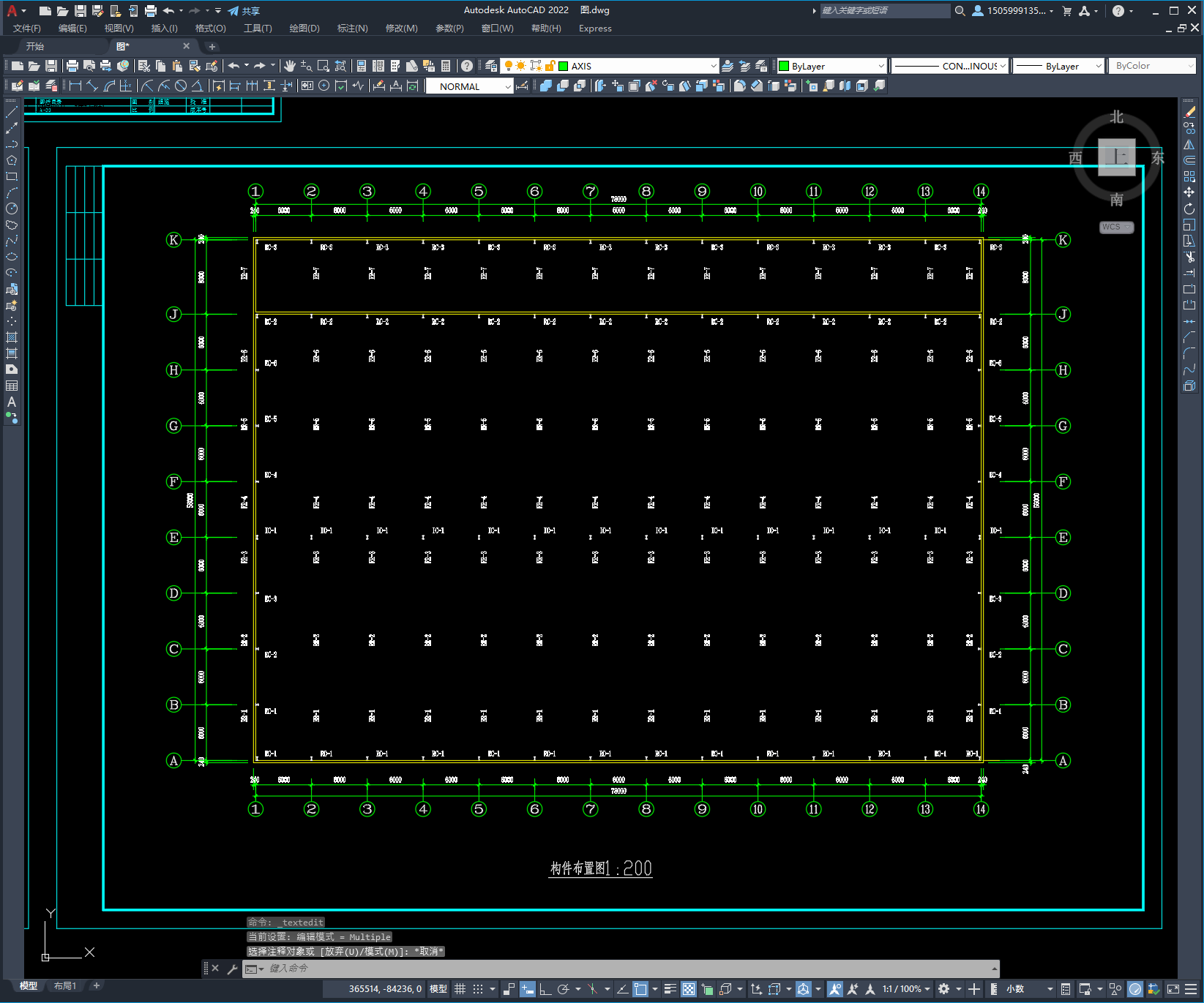Select the Move tool in modify toolbar
Screen dimensions: 1204x1003
coord(1189,192)
